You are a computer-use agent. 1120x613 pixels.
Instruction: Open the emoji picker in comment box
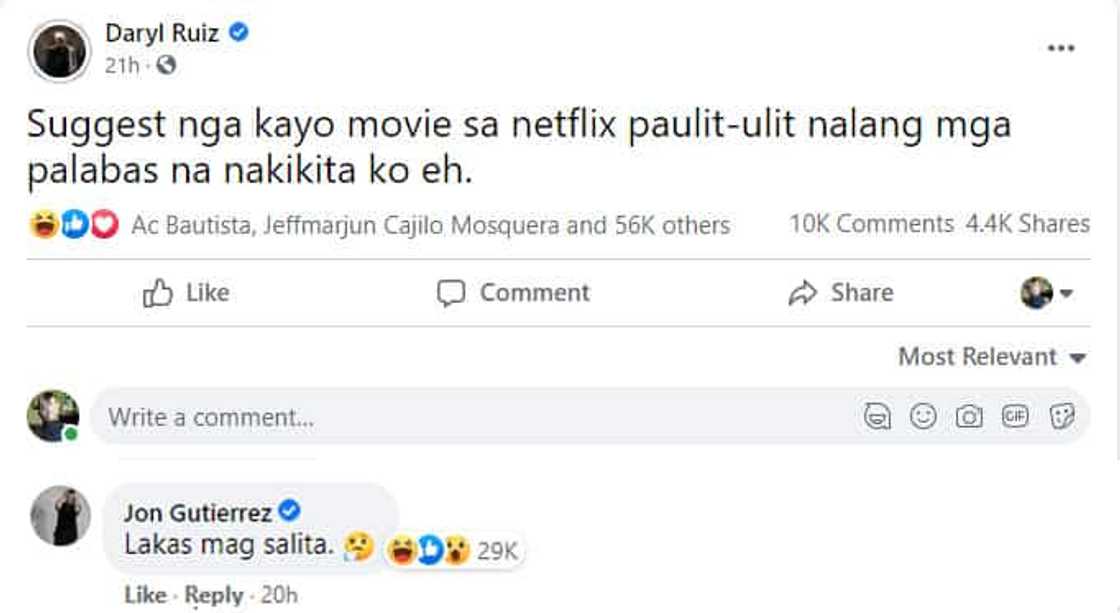(x=923, y=417)
